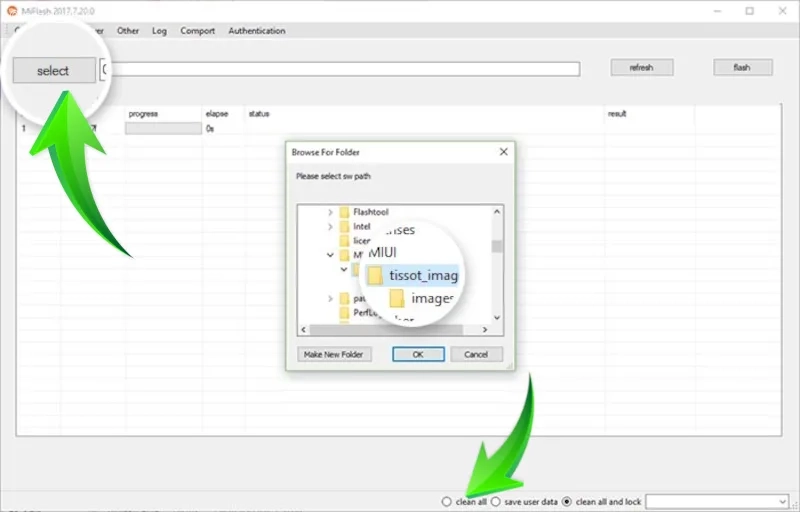Click the tissot_images folder icon
Image resolution: width=800 pixels, height=512 pixels.
[x=375, y=276]
